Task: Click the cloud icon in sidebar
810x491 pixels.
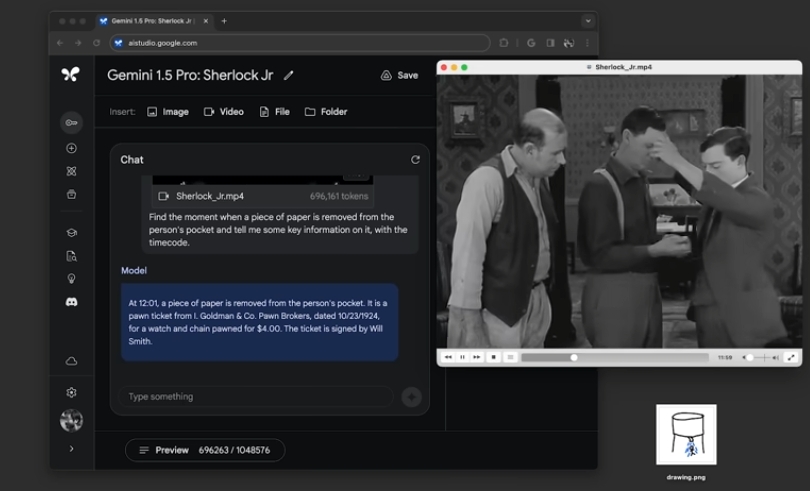Action: 71,361
